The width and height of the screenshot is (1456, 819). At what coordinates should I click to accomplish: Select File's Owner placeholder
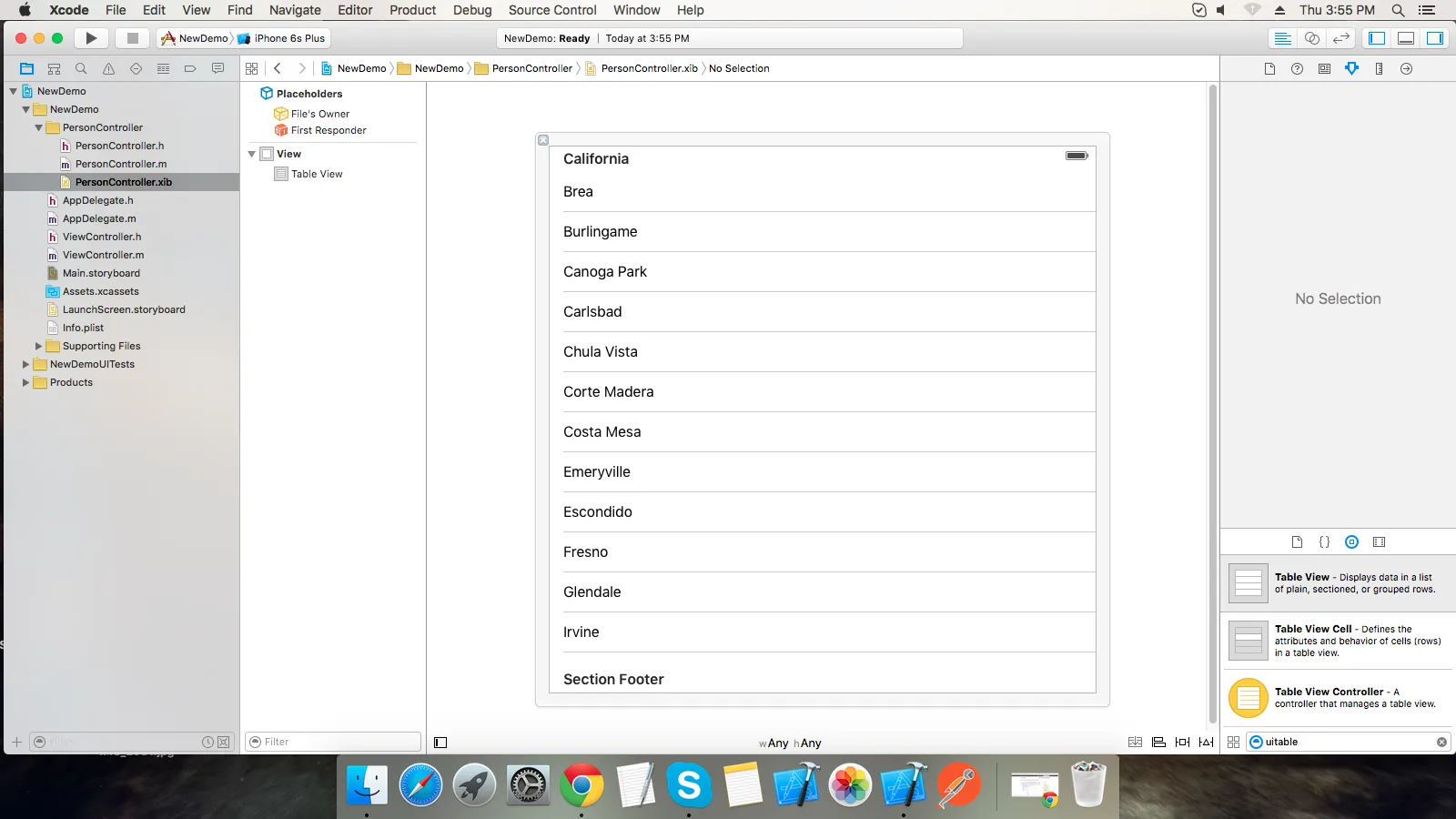click(x=320, y=114)
